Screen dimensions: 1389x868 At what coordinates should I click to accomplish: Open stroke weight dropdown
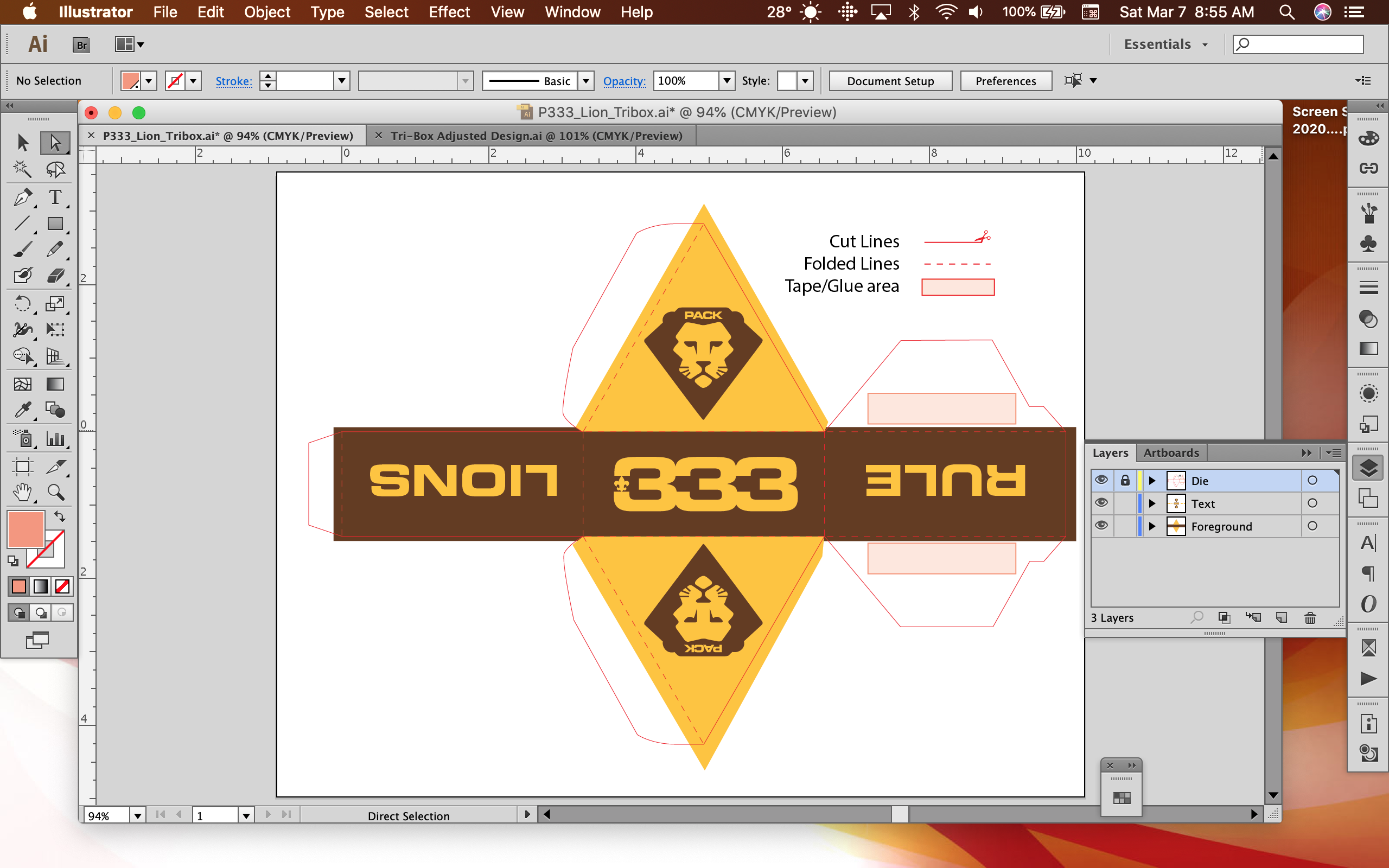pyautogui.click(x=341, y=81)
